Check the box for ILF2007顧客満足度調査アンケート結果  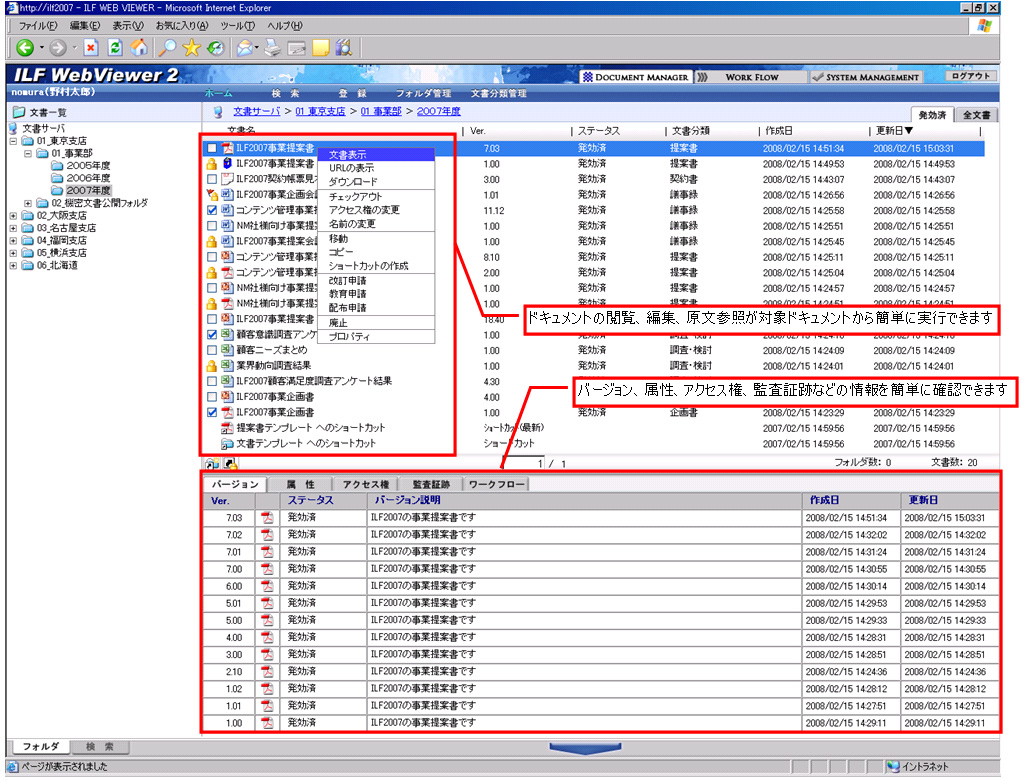211,381
